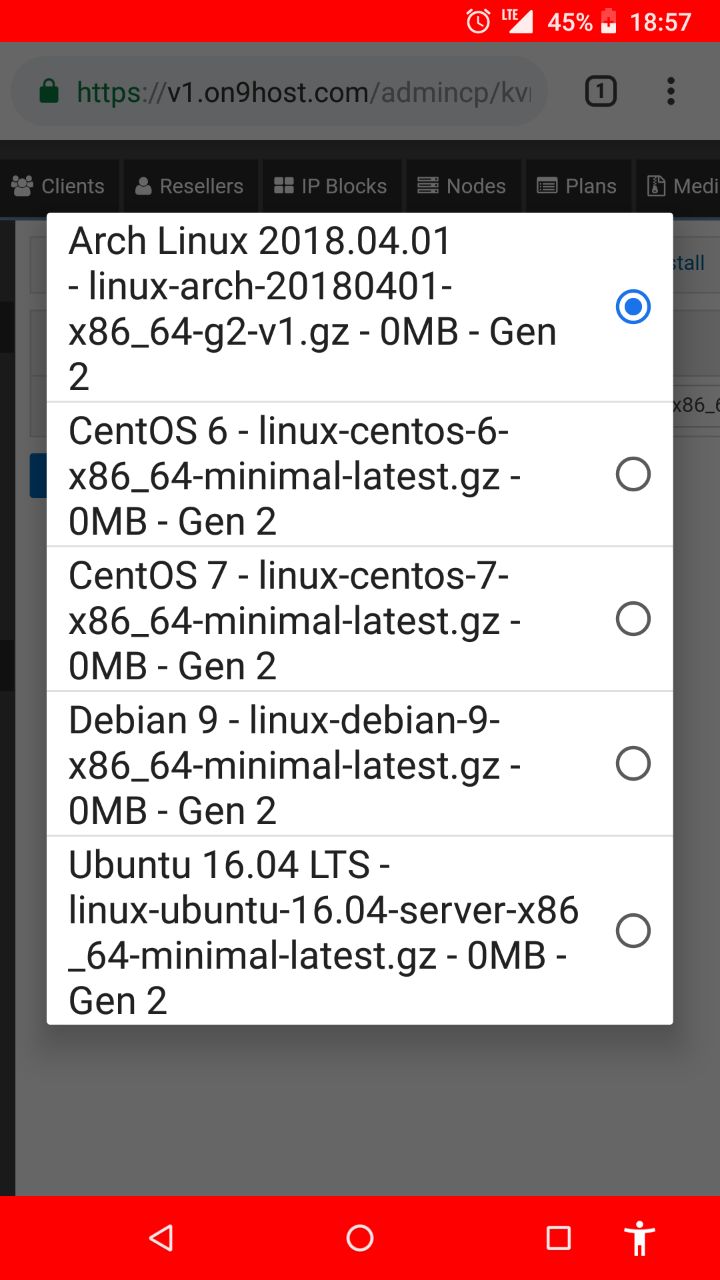Choose the CentOS 6 radio option

pyautogui.click(x=633, y=474)
